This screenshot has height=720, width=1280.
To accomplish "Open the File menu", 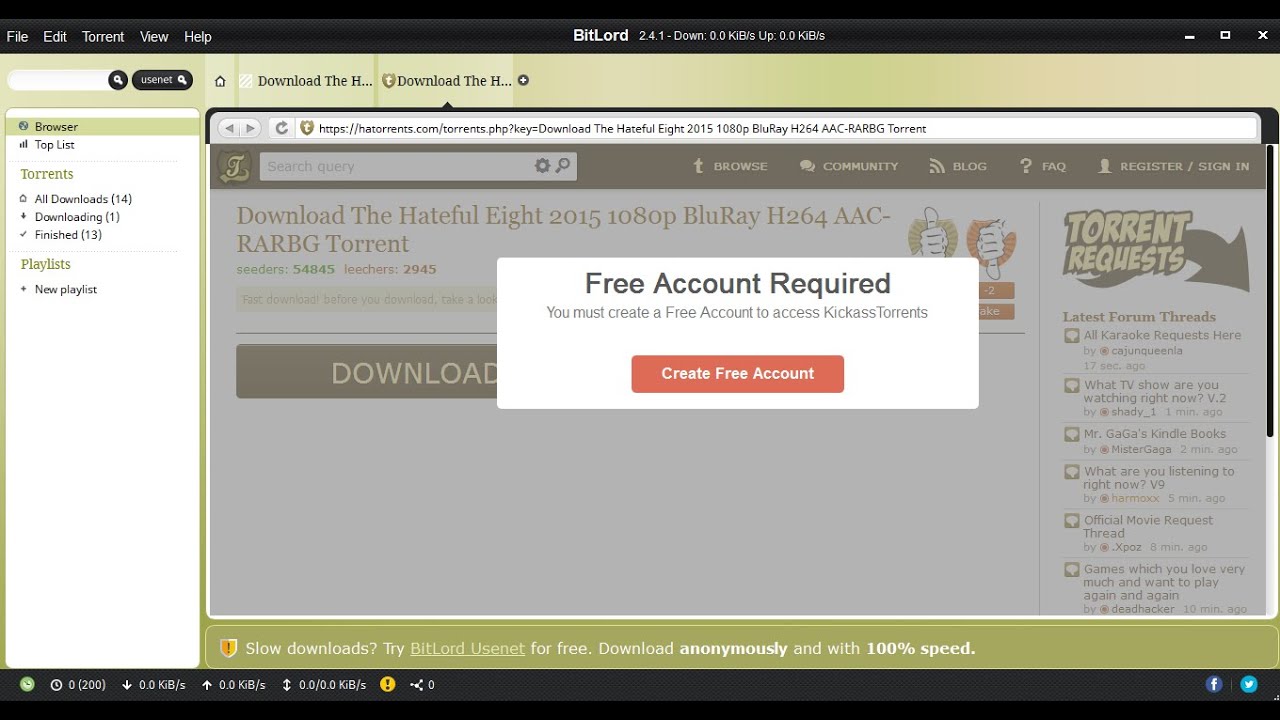I will (x=17, y=36).
